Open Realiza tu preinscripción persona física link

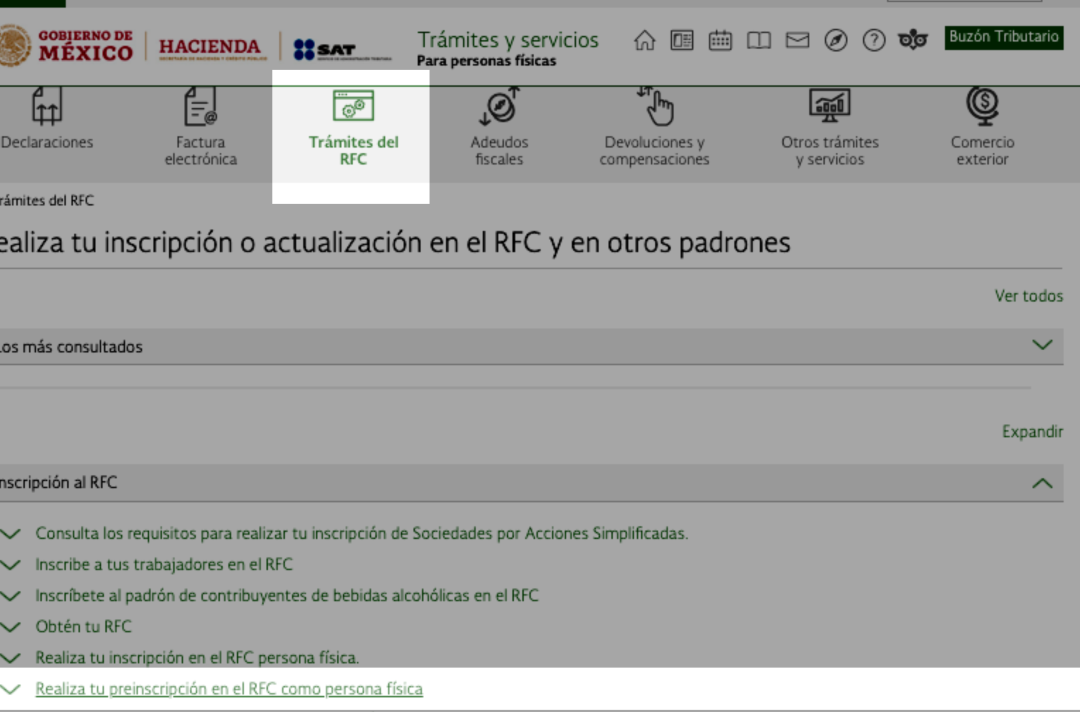click(229, 689)
